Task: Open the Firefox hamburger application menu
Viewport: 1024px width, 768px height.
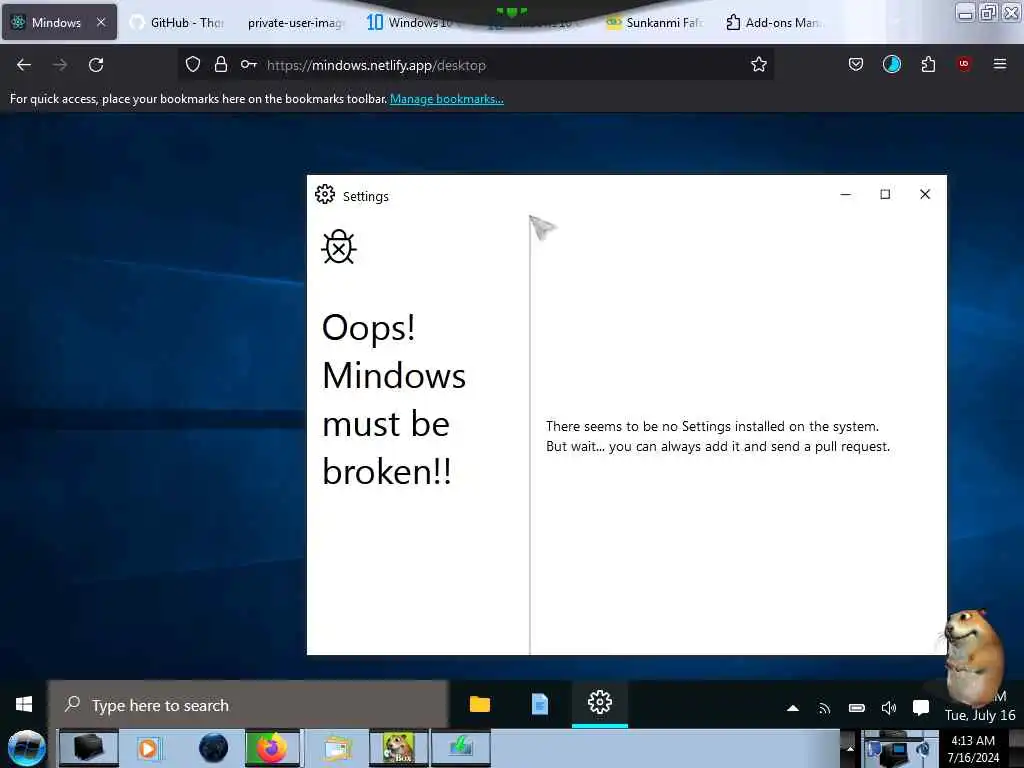Action: pos(1000,65)
